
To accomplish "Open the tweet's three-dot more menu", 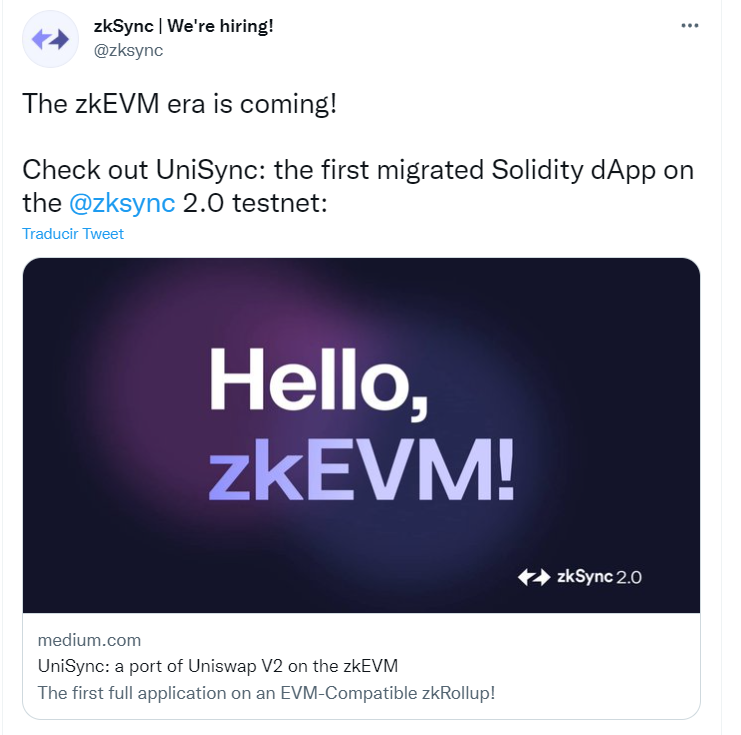I will pos(690,26).
